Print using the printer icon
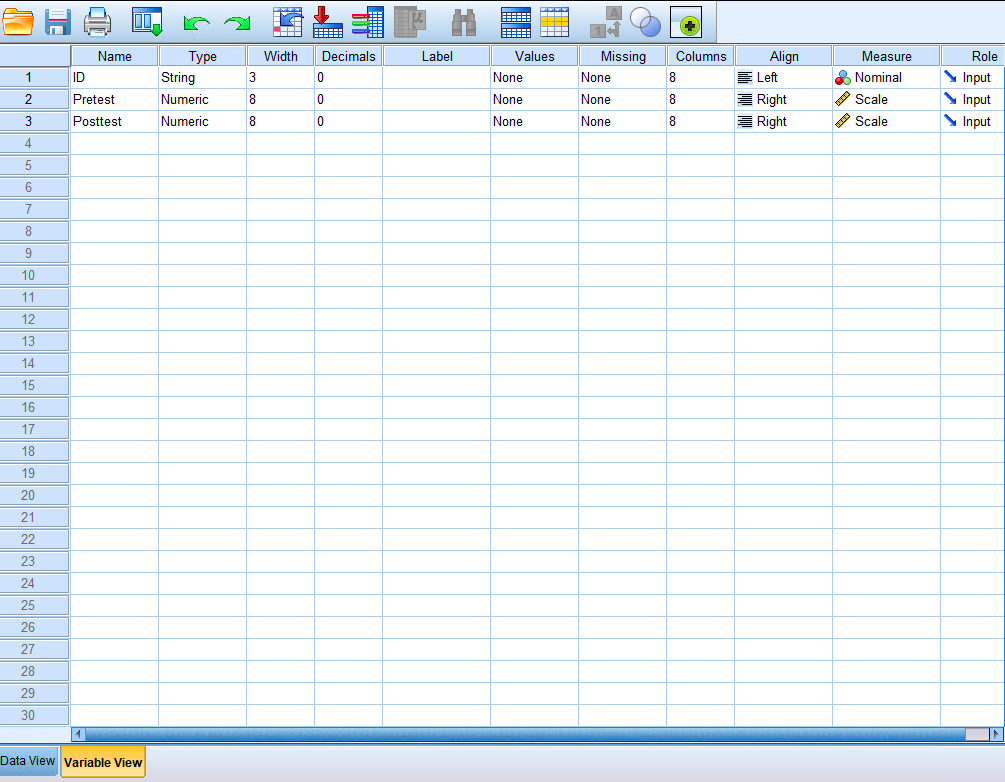The width and height of the screenshot is (1005, 782). [97, 22]
